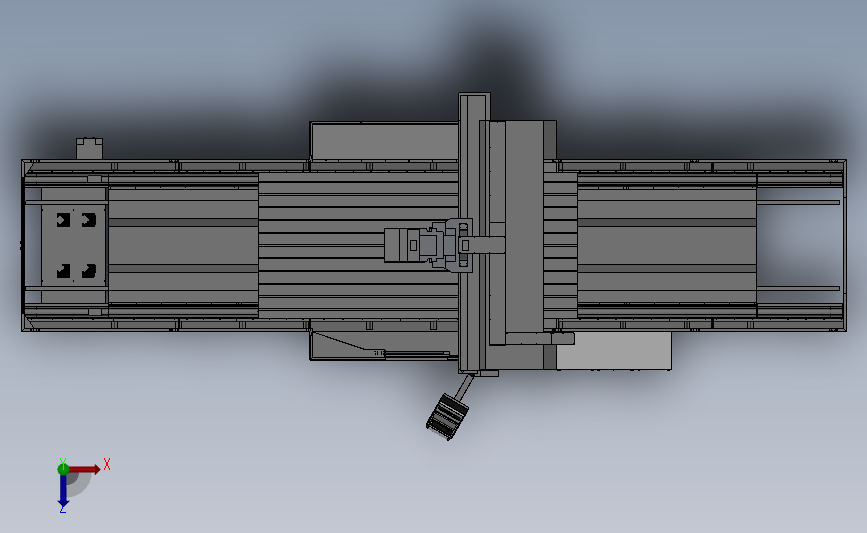
Task: Select the end plate with four black cutouts
Action: click(74, 245)
